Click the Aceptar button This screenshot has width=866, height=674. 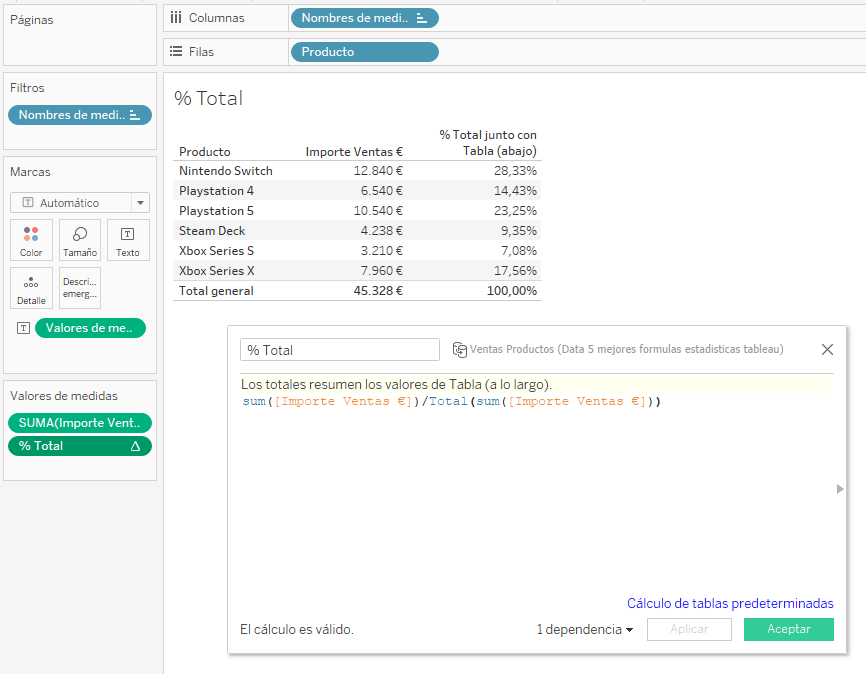pyautogui.click(x=789, y=629)
